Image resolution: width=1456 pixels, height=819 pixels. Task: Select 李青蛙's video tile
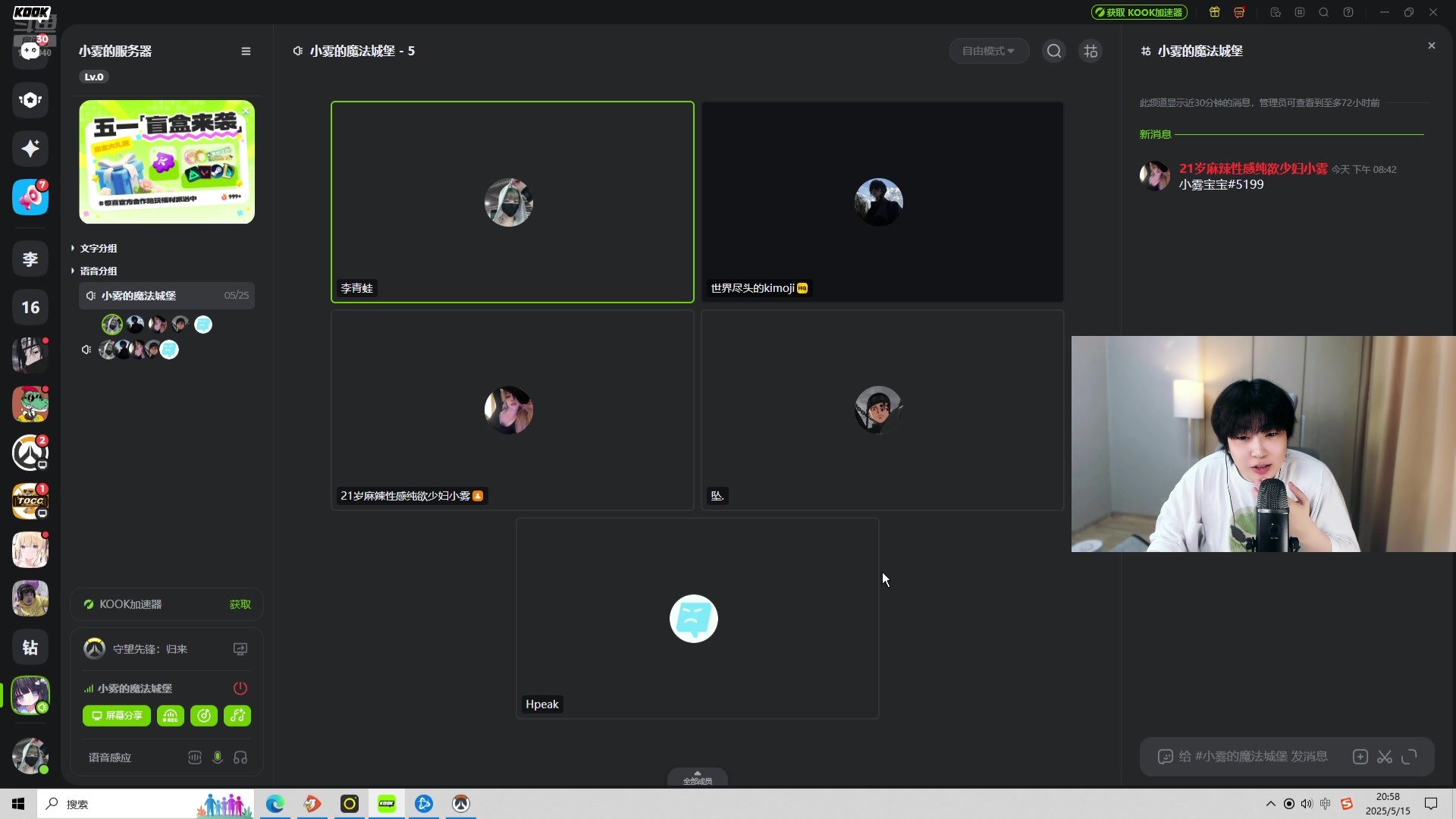point(513,202)
